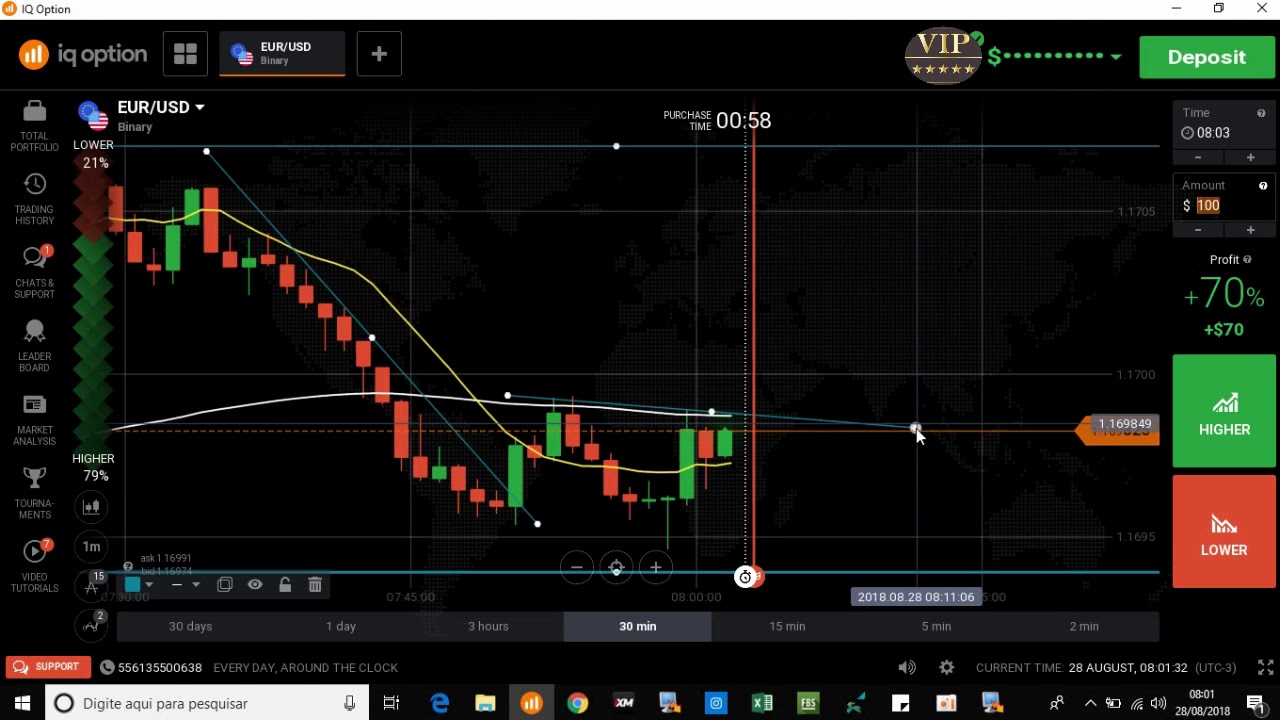Image resolution: width=1280 pixels, height=720 pixels.
Task: Decrease amount with minus button
Action: pyautogui.click(x=1198, y=231)
